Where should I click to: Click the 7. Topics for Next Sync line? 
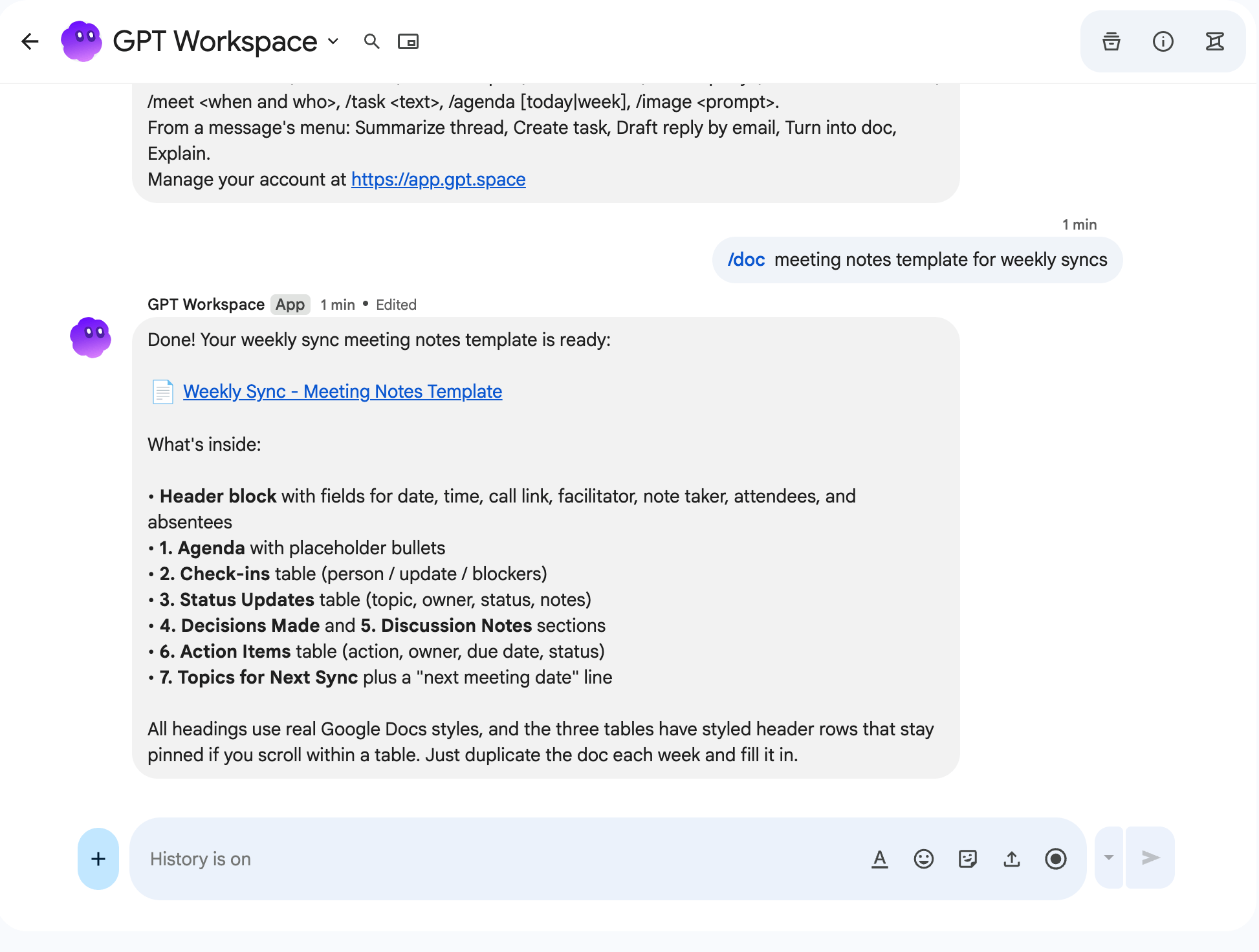pos(380,677)
